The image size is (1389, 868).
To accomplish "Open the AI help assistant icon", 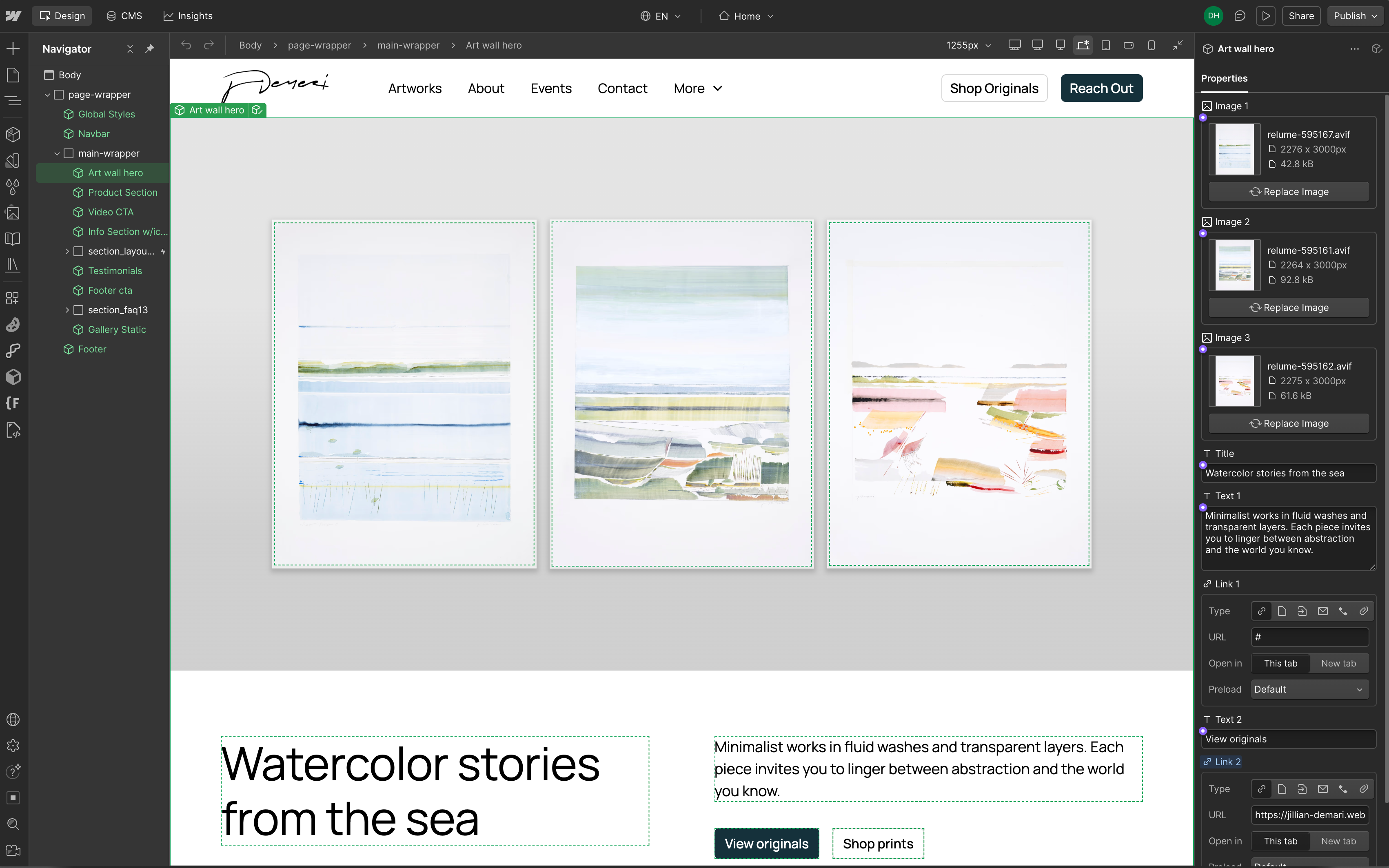I will 13,772.
